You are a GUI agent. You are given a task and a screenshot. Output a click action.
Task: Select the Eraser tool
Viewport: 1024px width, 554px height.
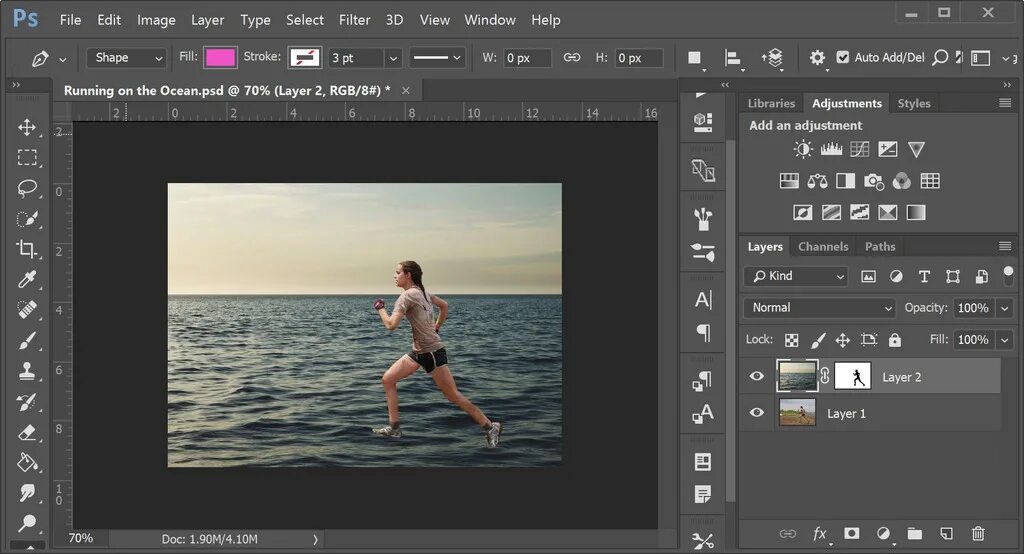click(x=27, y=433)
